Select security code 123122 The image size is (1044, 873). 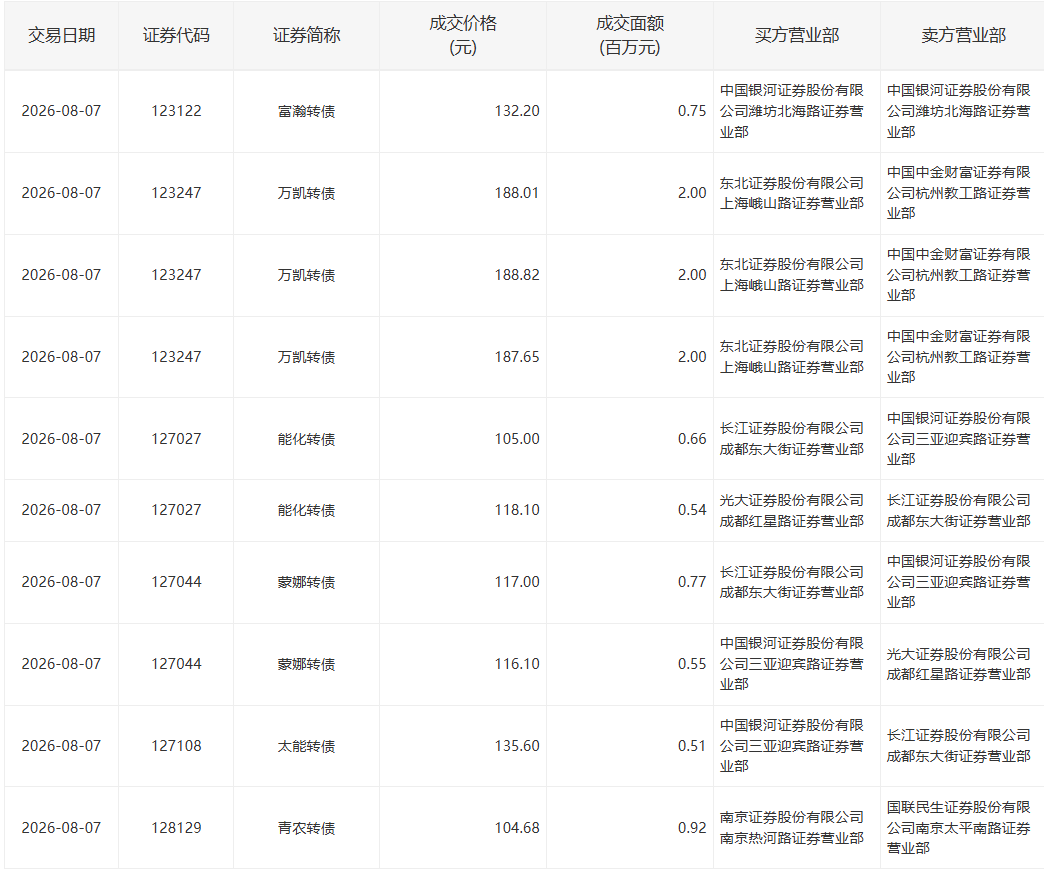(x=176, y=111)
